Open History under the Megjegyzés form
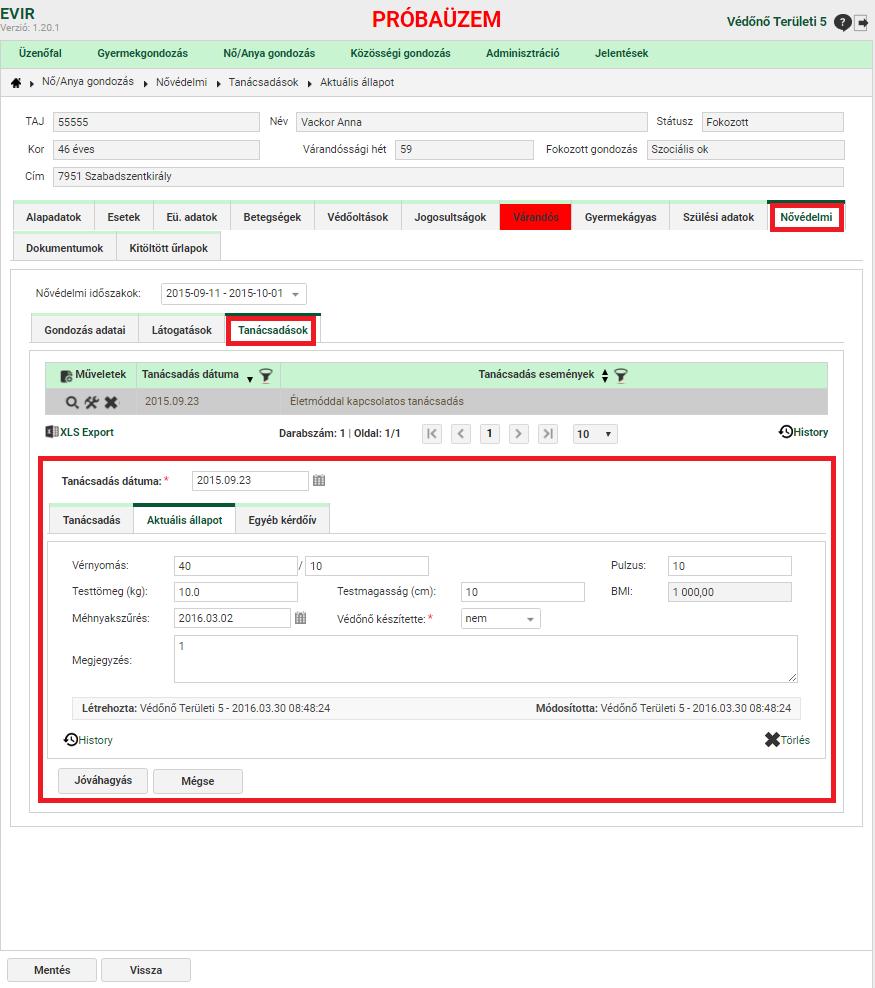 [x=88, y=740]
